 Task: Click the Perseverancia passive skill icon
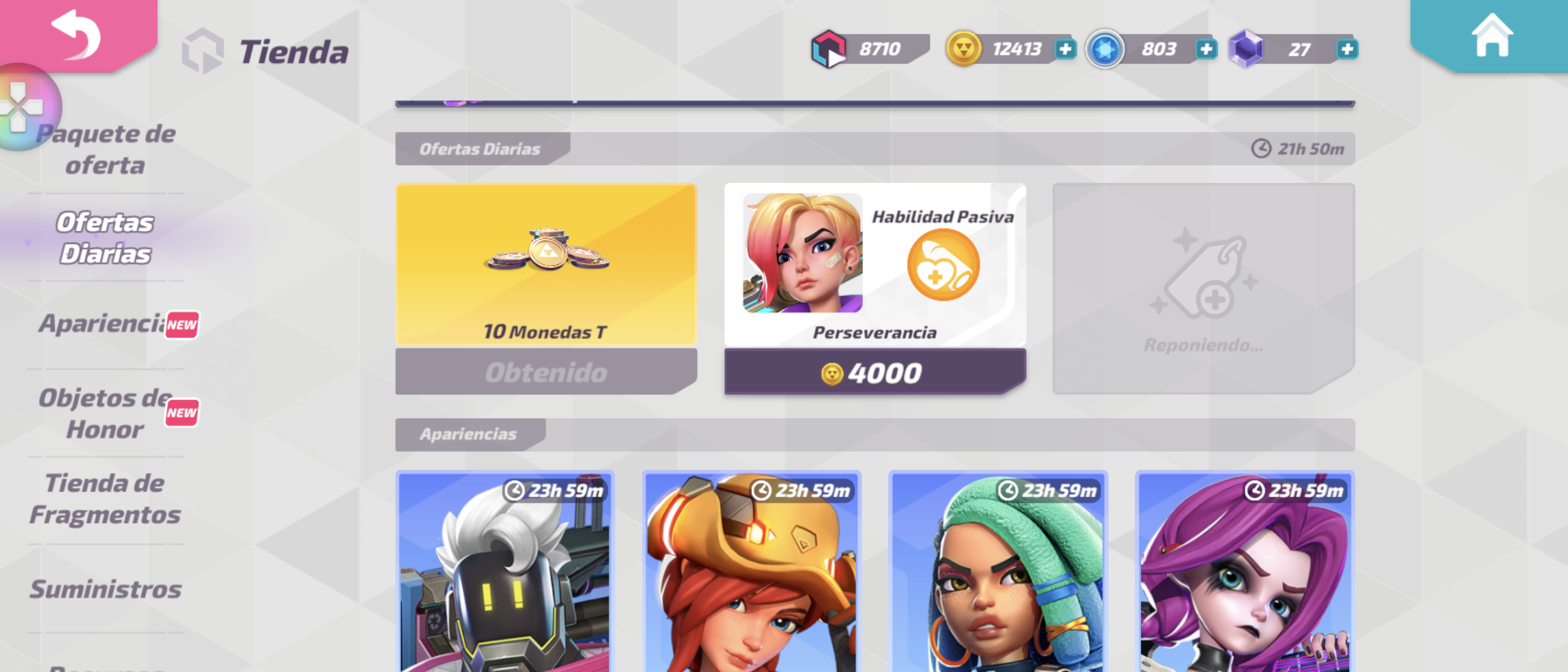pos(943,264)
